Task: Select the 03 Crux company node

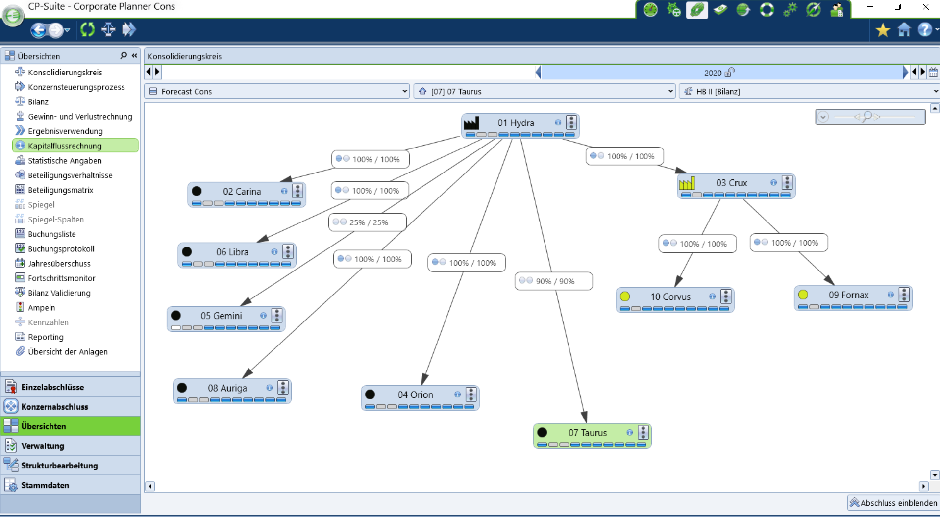Action: pyautogui.click(x=736, y=185)
